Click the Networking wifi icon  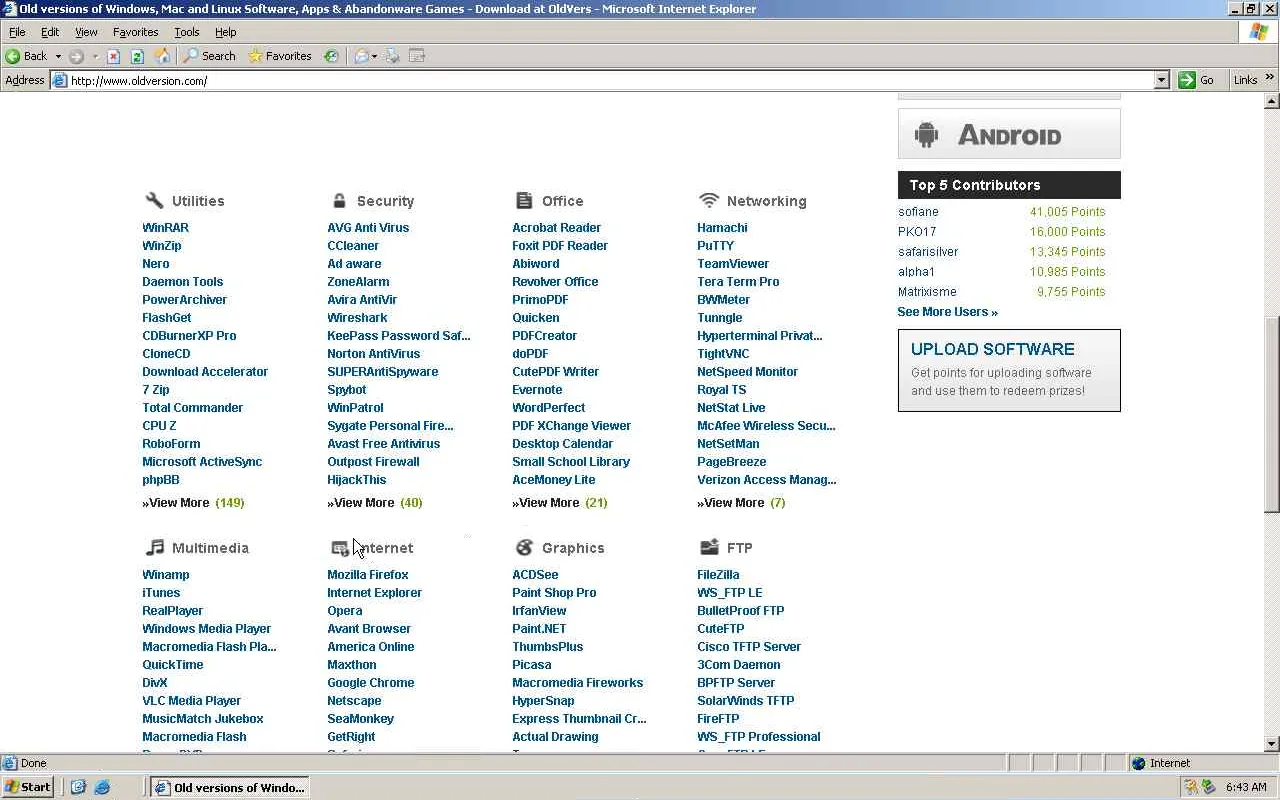coord(709,200)
